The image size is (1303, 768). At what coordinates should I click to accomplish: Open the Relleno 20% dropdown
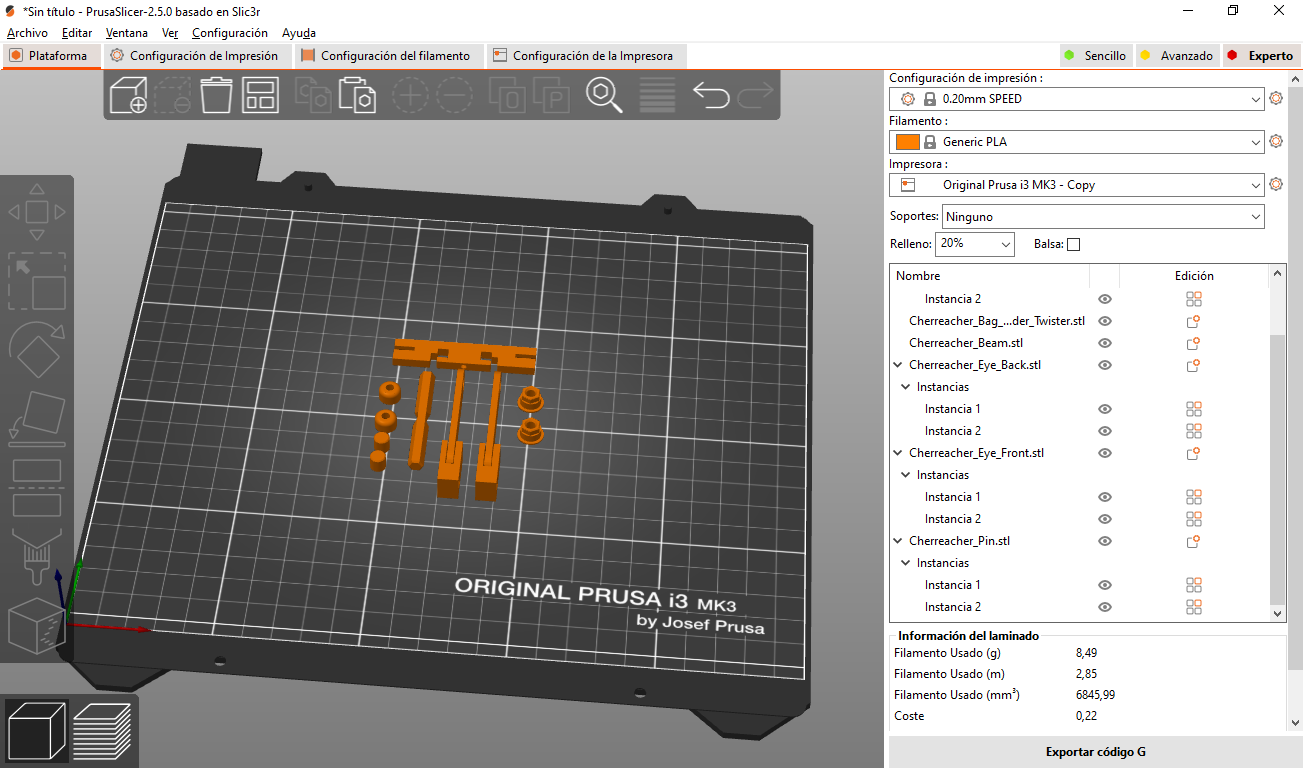pos(975,243)
